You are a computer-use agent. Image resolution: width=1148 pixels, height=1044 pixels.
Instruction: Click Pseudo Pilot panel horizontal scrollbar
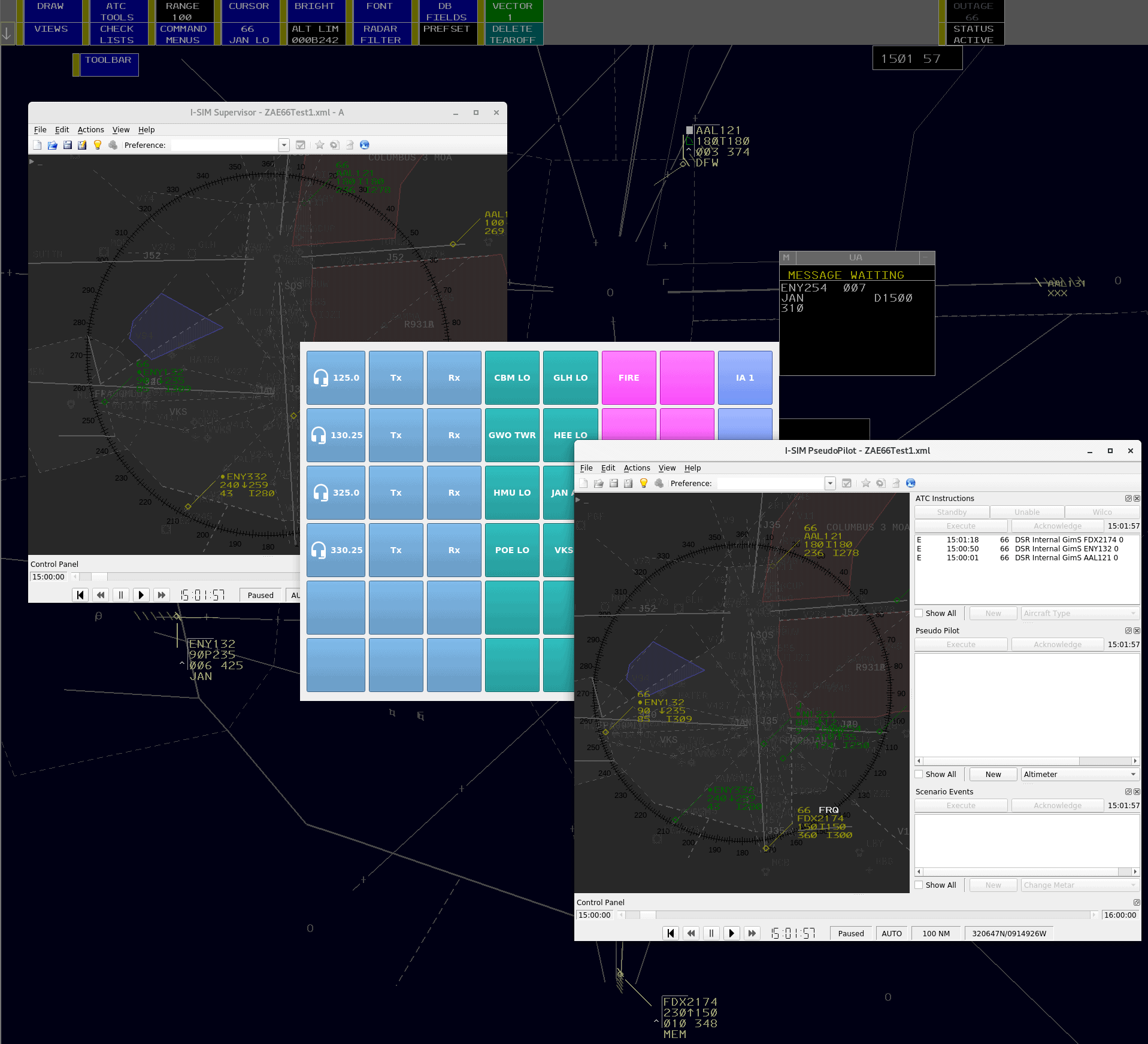pos(1026,761)
